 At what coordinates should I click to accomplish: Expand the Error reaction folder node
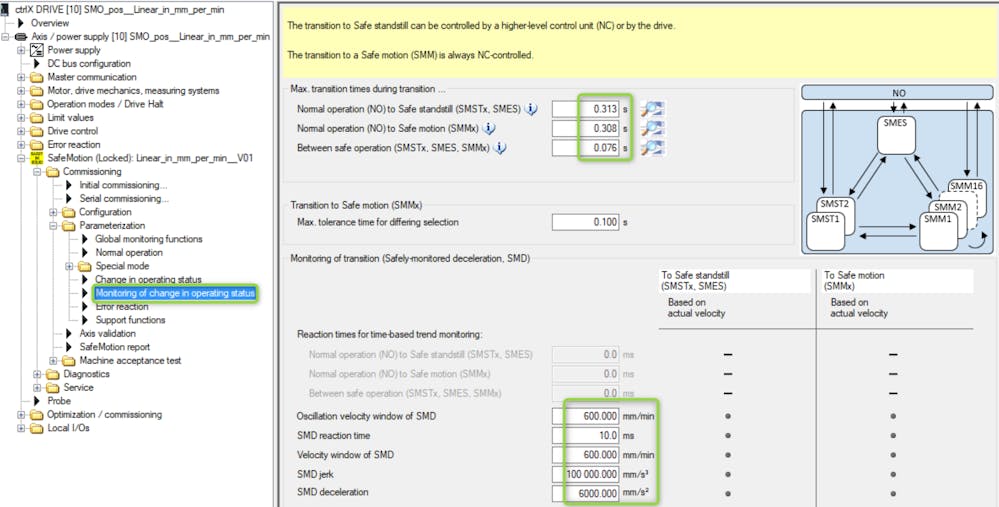(x=21, y=145)
